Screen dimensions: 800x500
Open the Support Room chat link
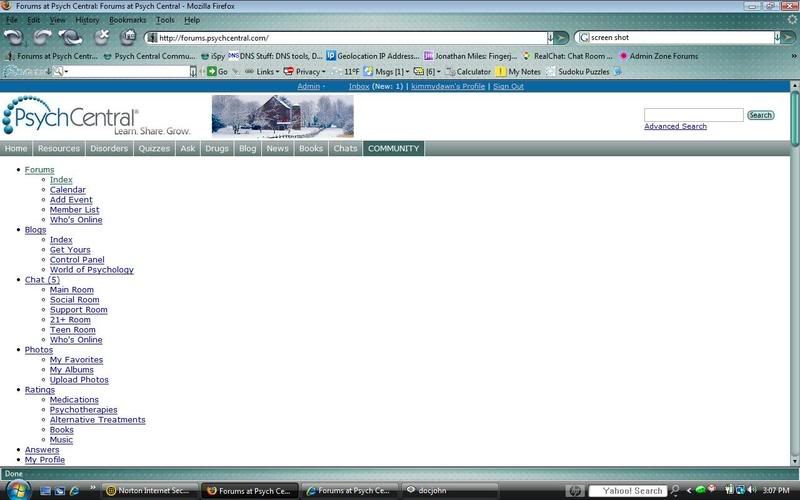point(79,310)
